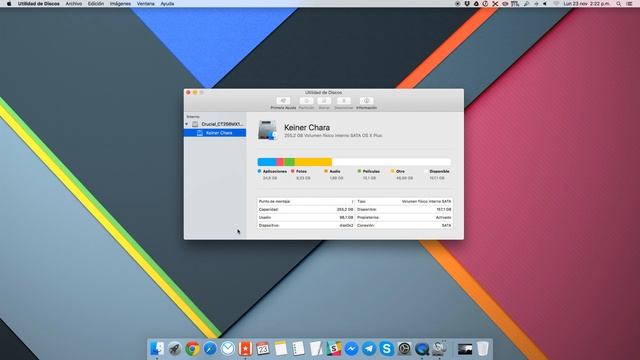Image resolution: width=640 pixels, height=360 pixels.
Task: Launch Skype from the Dock
Action: coord(387,349)
